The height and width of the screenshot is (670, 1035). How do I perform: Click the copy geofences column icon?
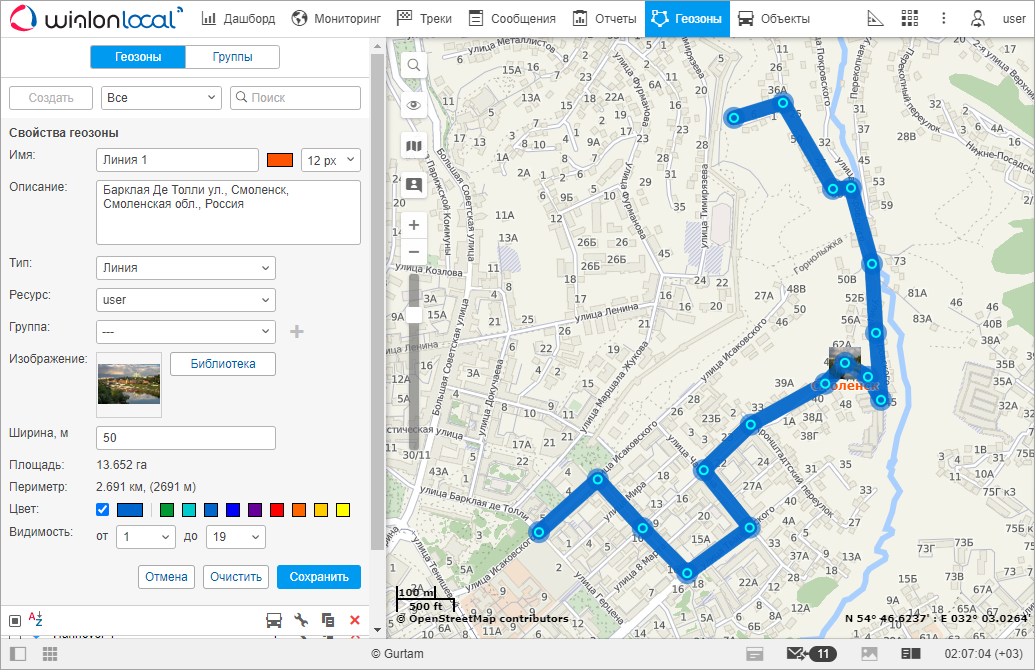(327, 620)
